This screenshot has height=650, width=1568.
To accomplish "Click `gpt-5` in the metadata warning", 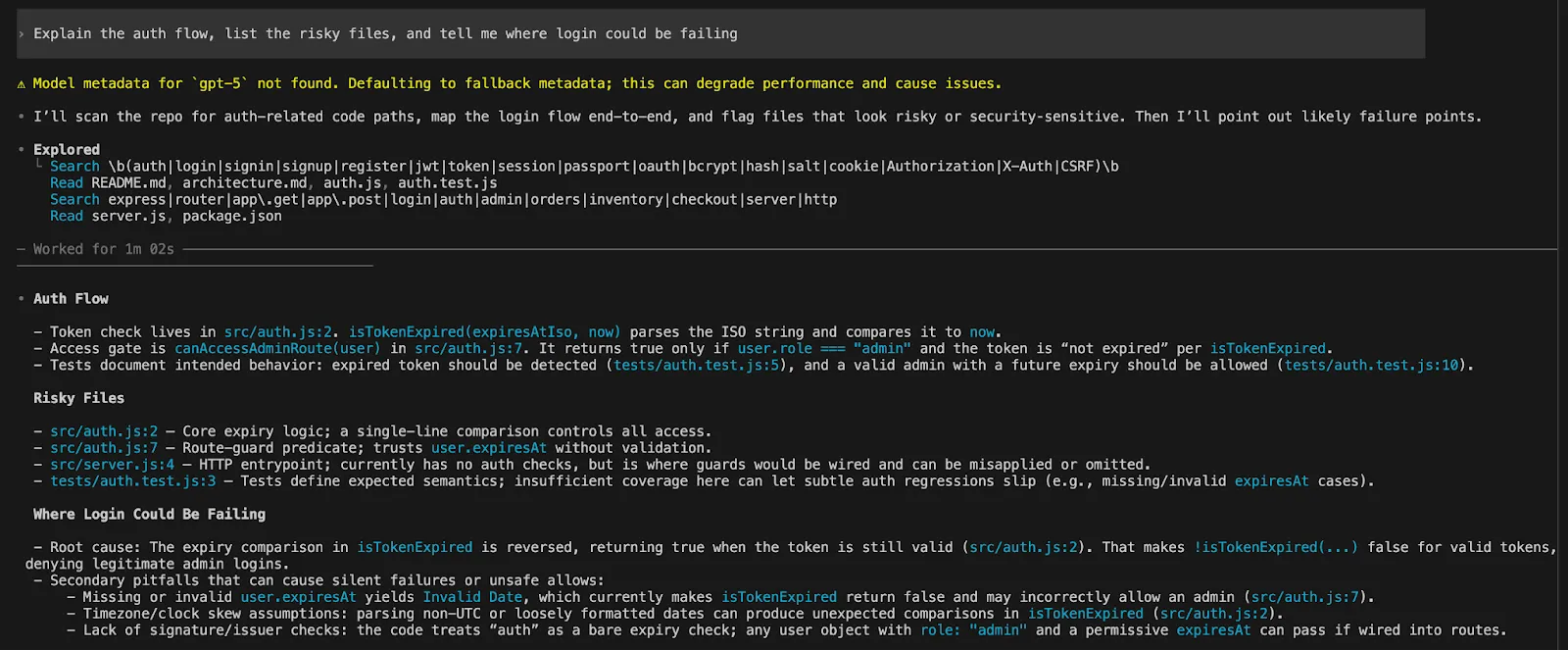I will [x=220, y=83].
